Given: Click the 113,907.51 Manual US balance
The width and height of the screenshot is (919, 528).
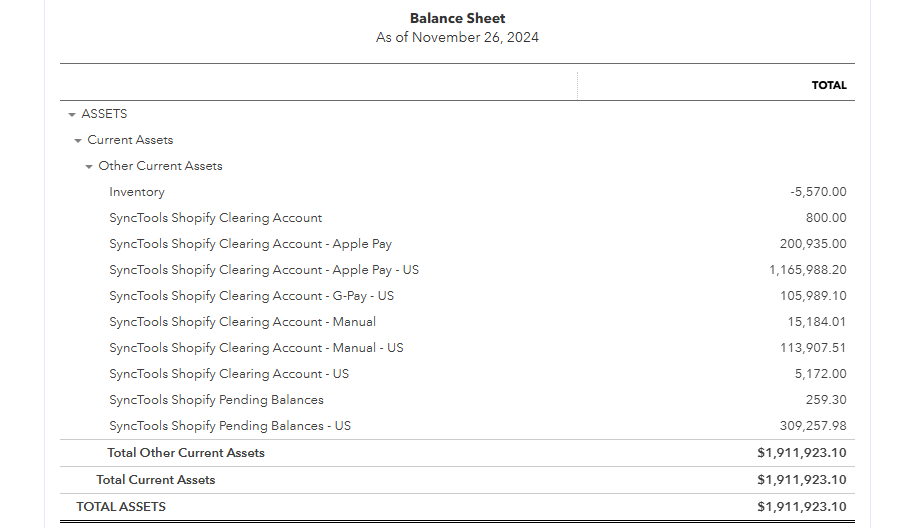Looking at the screenshot, I should click(813, 348).
